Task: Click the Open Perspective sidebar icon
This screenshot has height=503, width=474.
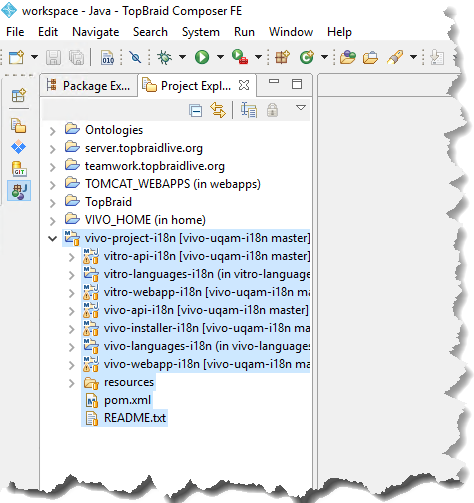Action: click(19, 96)
